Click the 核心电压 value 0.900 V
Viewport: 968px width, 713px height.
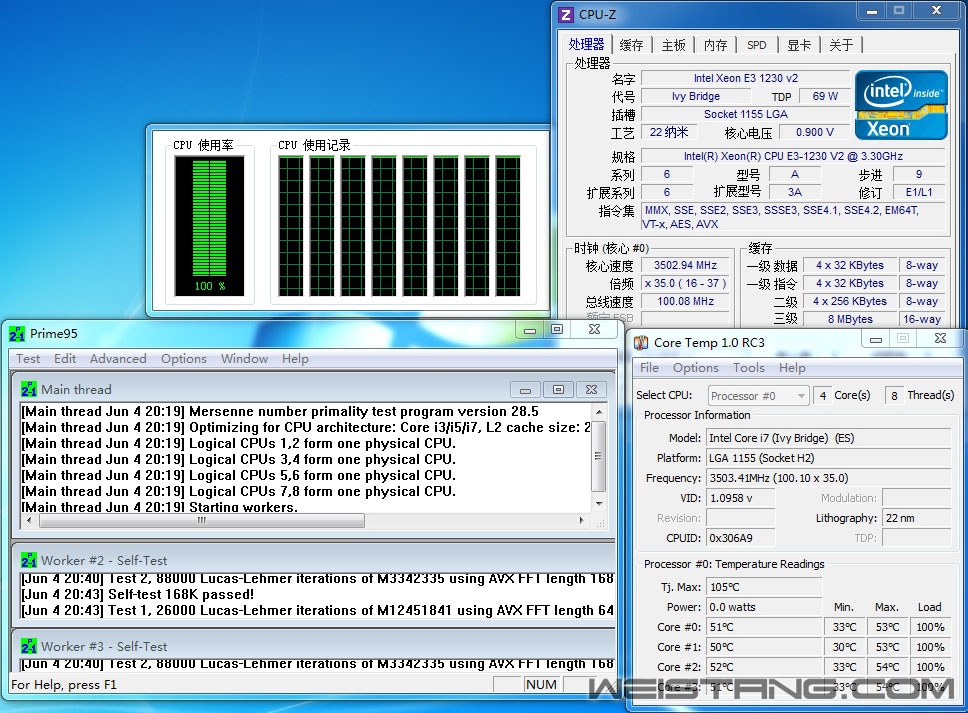815,132
